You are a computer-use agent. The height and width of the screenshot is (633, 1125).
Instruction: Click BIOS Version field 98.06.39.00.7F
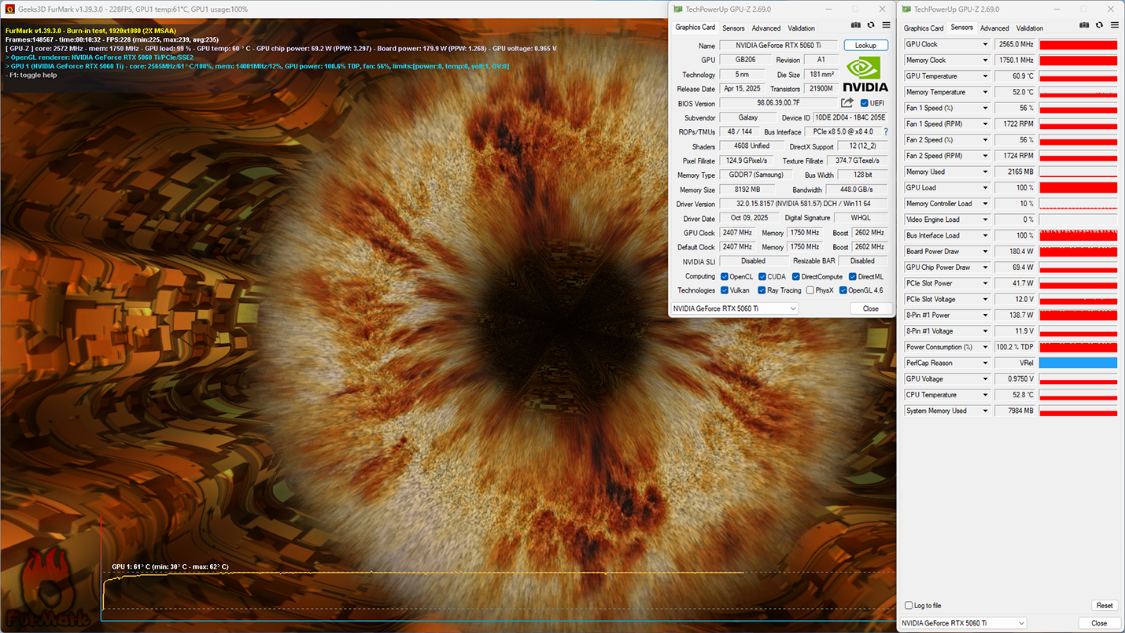pyautogui.click(x=778, y=103)
